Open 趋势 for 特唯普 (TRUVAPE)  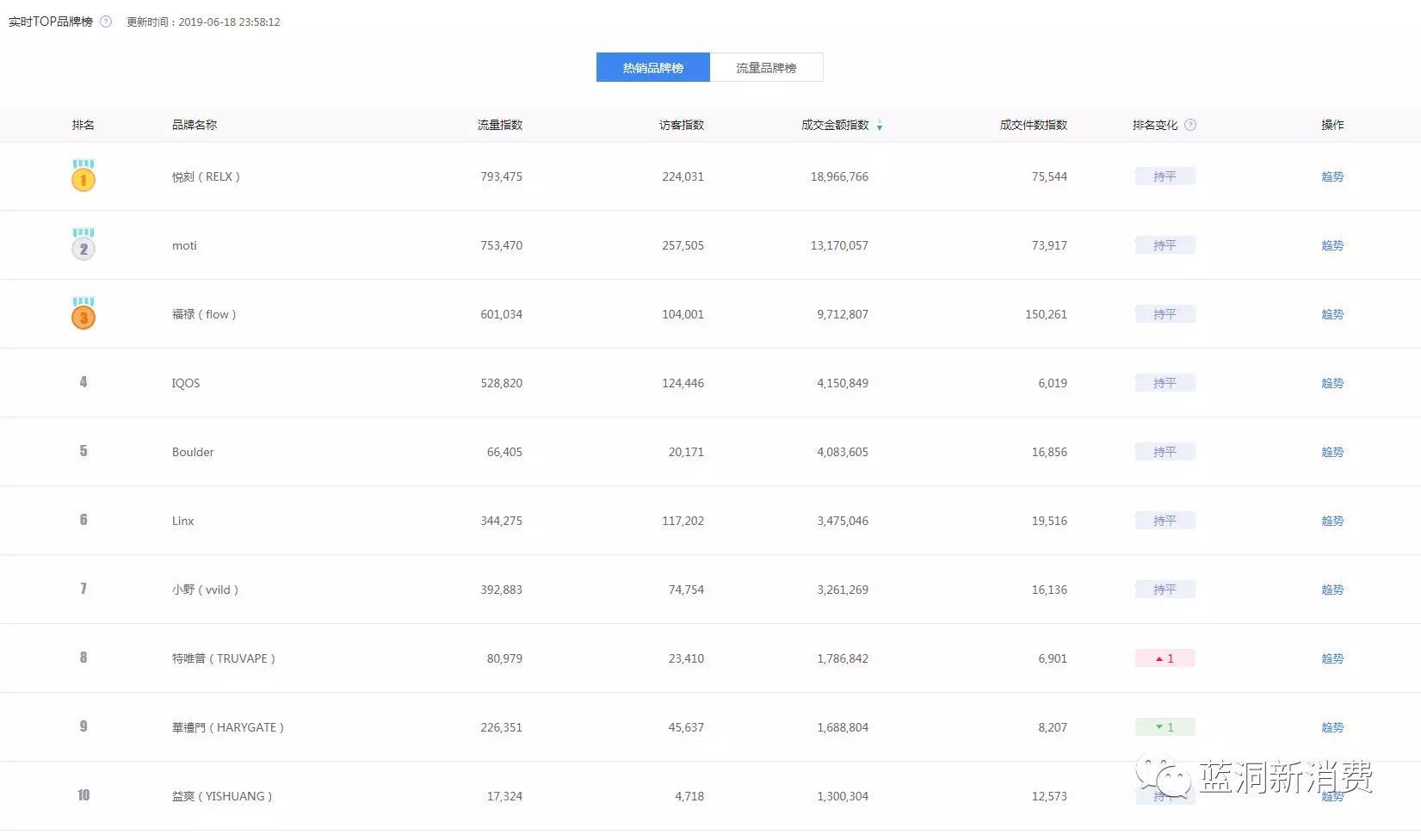click(x=1332, y=658)
